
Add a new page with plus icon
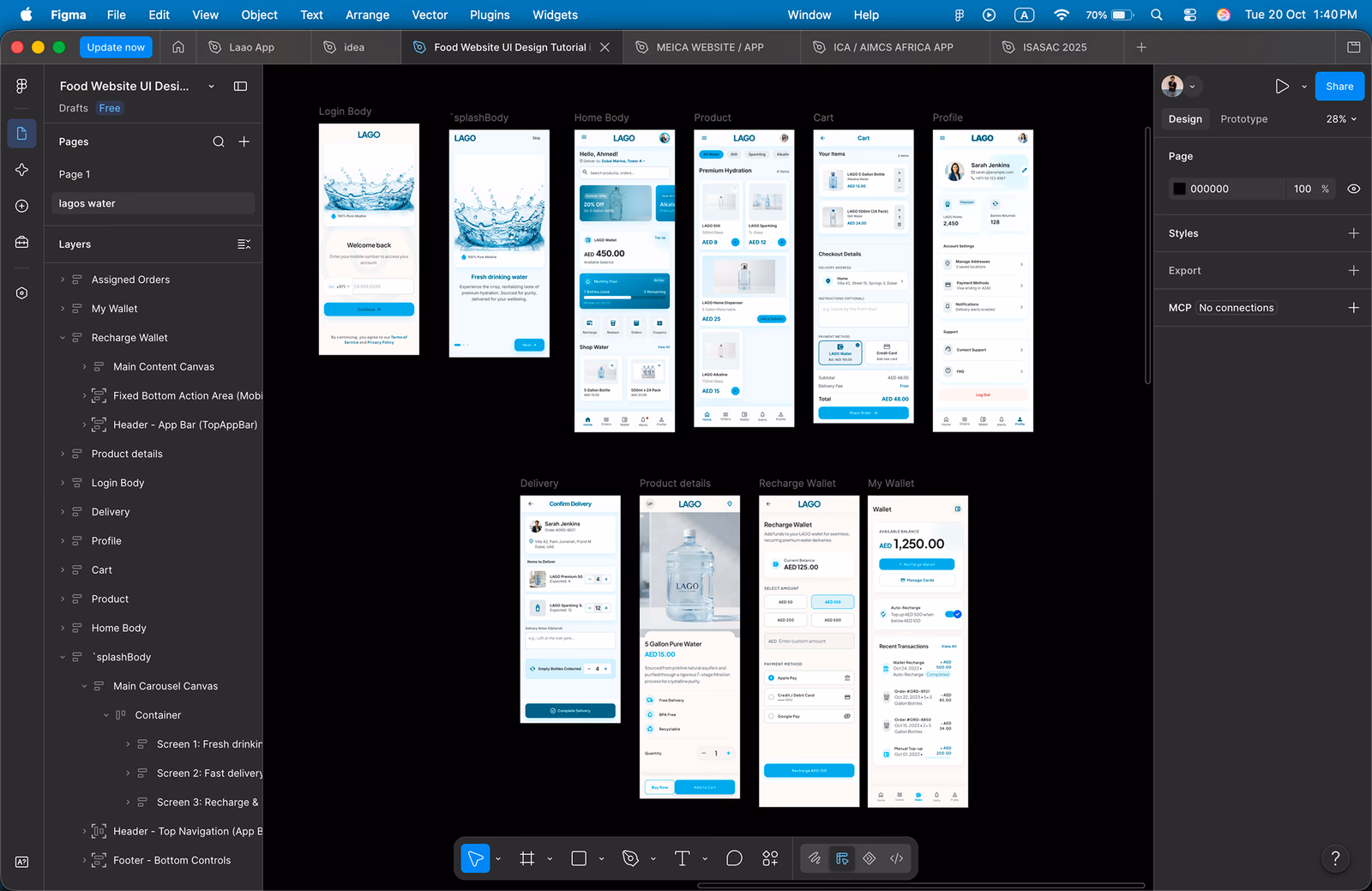[244, 141]
